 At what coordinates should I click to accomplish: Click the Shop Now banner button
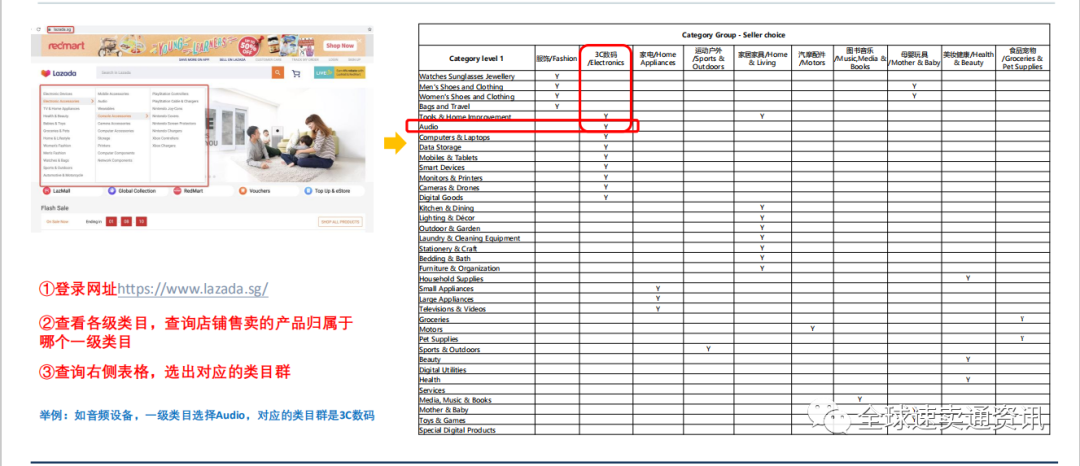pos(340,46)
